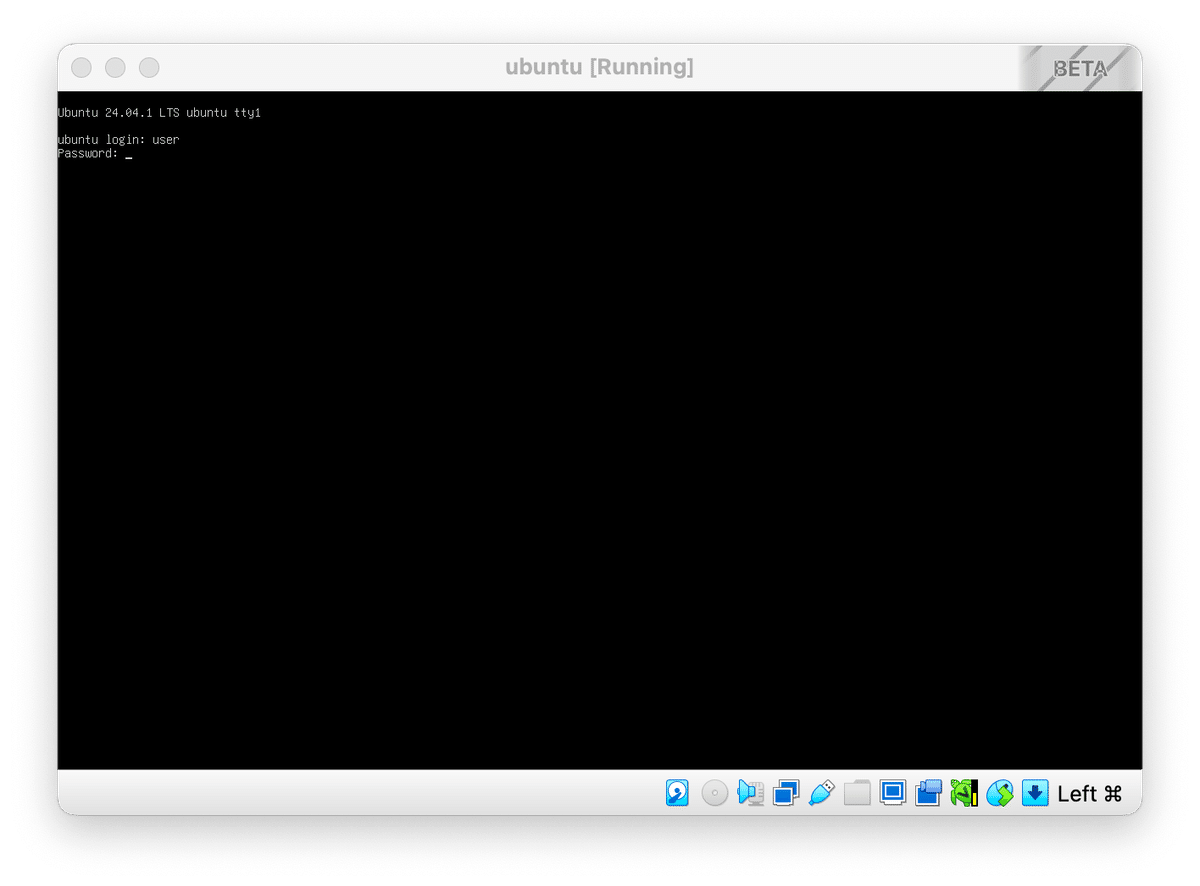This screenshot has width=1200, height=886.
Task: Click the globe with green arrow icon
Action: point(1000,794)
